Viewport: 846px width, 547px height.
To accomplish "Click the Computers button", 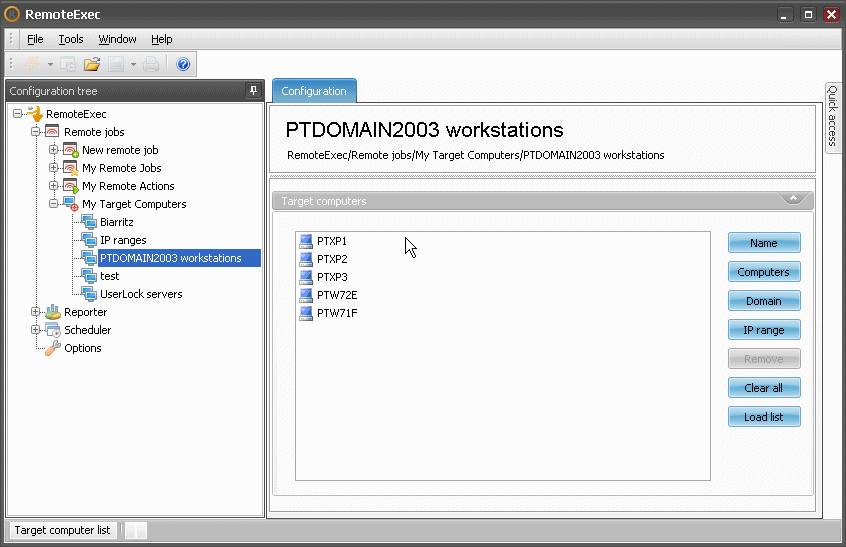I will tap(764, 272).
